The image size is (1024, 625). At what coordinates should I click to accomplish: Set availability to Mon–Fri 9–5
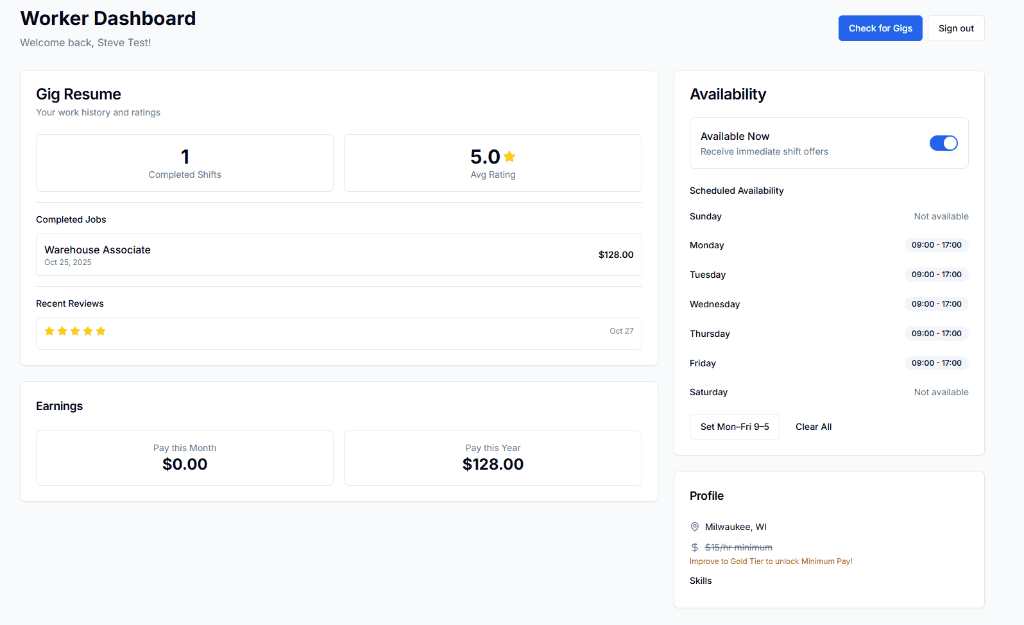point(734,427)
